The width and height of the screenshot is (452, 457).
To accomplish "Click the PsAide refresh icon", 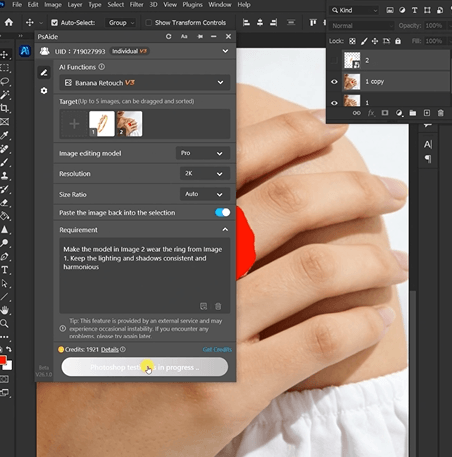I will tap(169, 36).
